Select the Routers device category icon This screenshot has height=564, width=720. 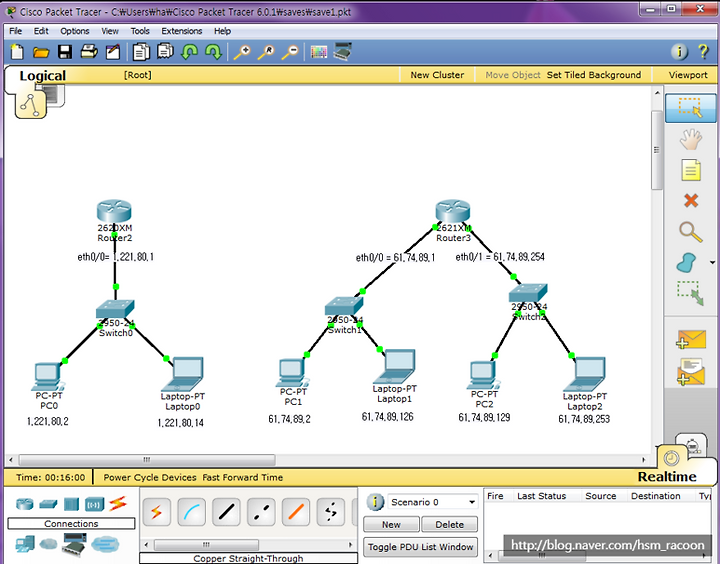[x=25, y=504]
